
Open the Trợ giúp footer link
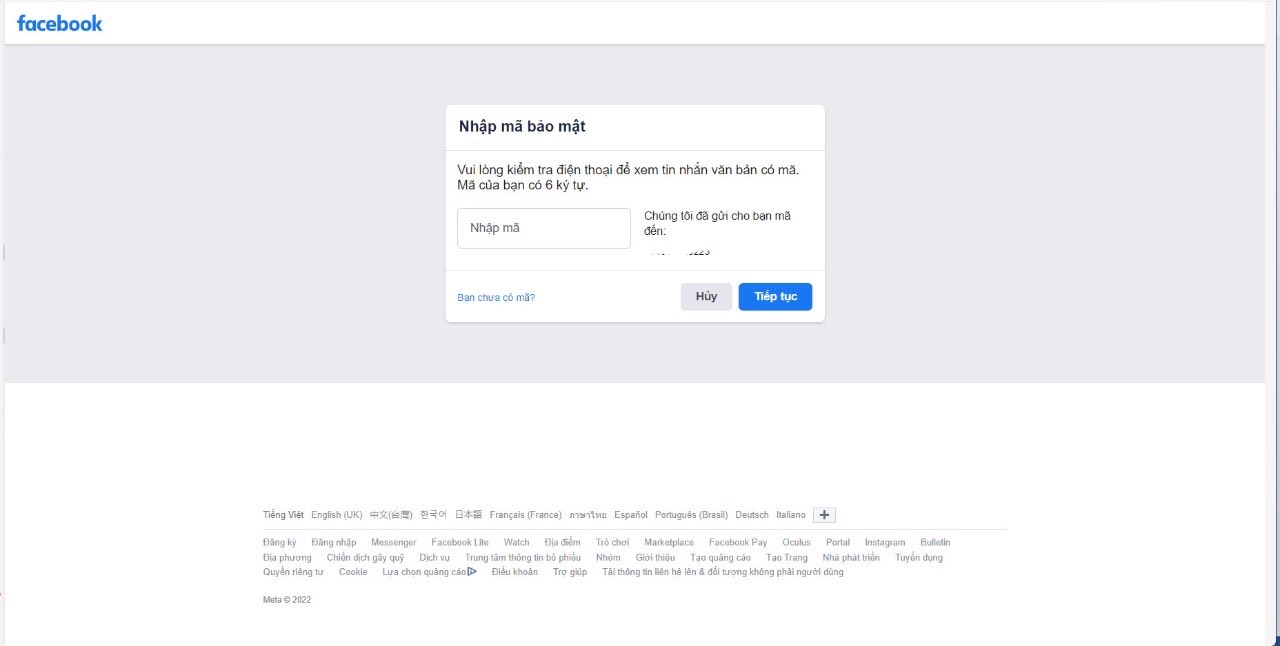570,572
